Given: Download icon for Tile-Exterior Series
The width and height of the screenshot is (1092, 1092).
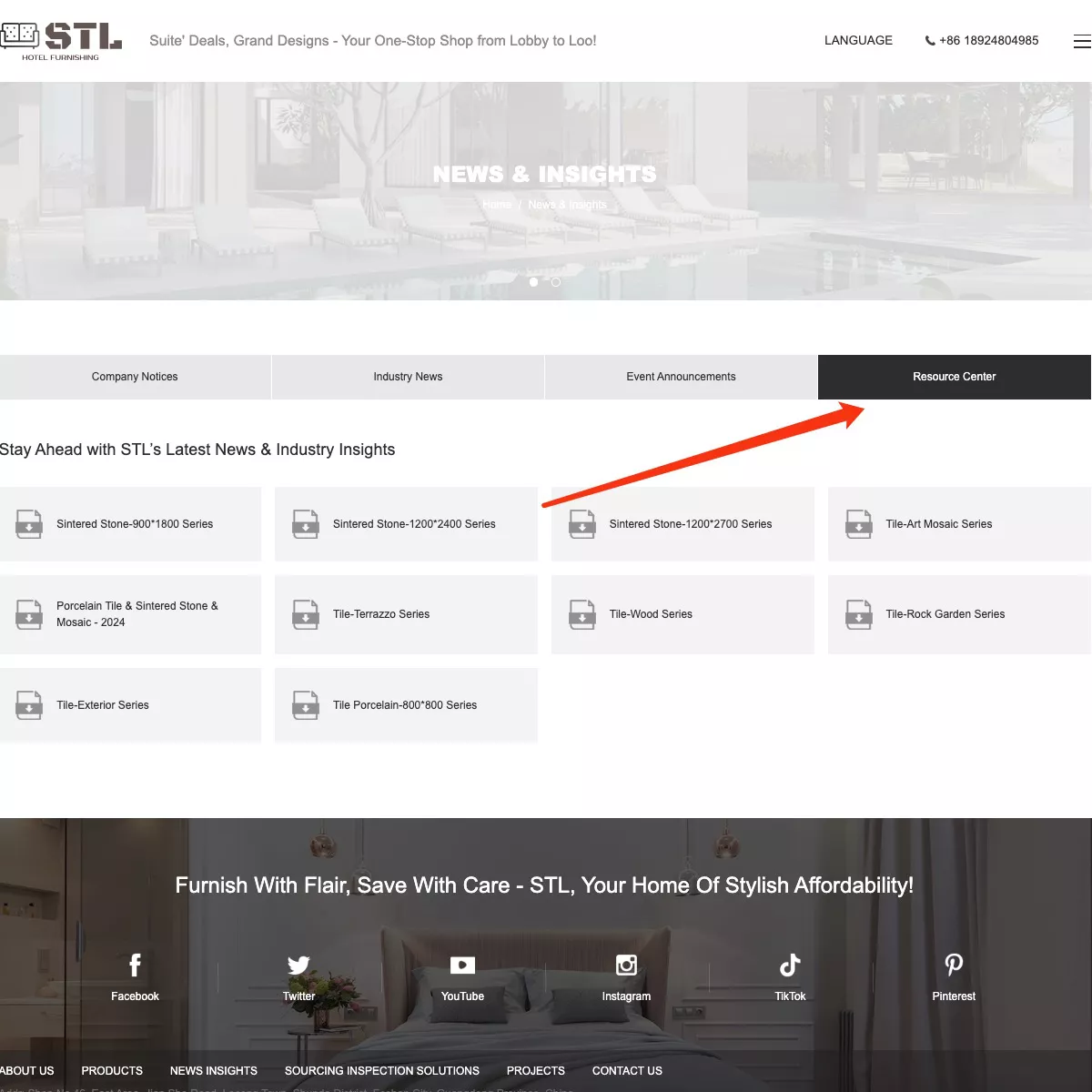Looking at the screenshot, I should (x=29, y=705).
